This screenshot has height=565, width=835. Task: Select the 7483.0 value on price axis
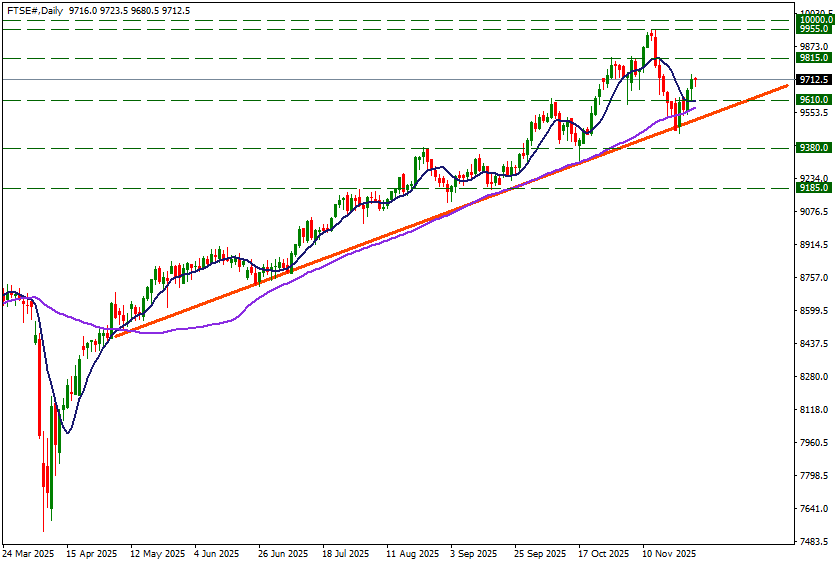tap(815, 542)
